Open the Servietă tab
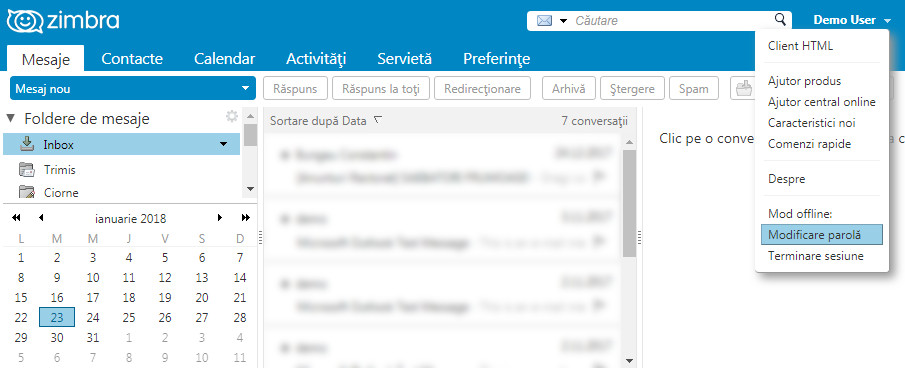The image size is (905, 368). click(405, 58)
